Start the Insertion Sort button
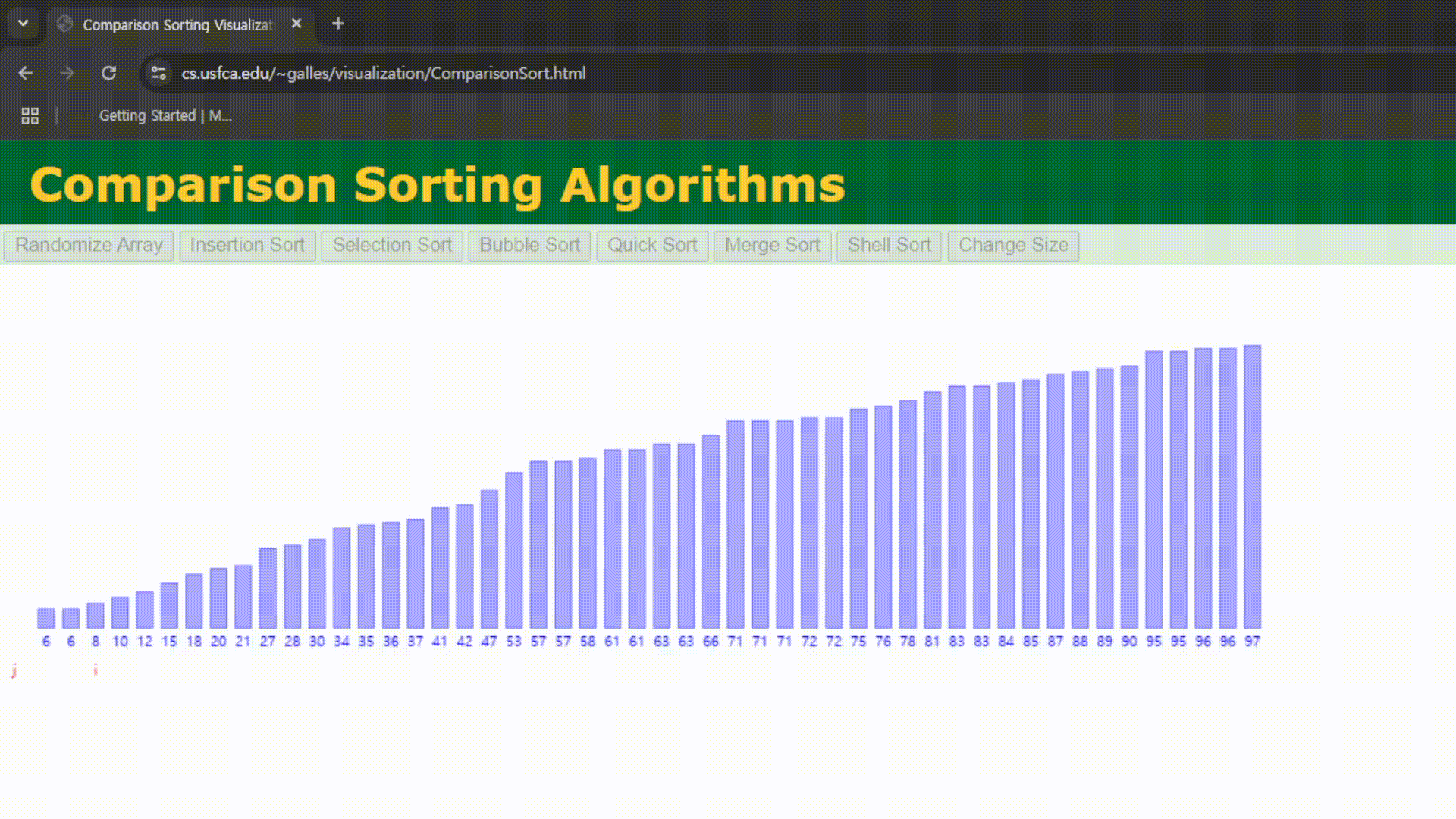This screenshot has width=1456, height=819. coord(247,246)
